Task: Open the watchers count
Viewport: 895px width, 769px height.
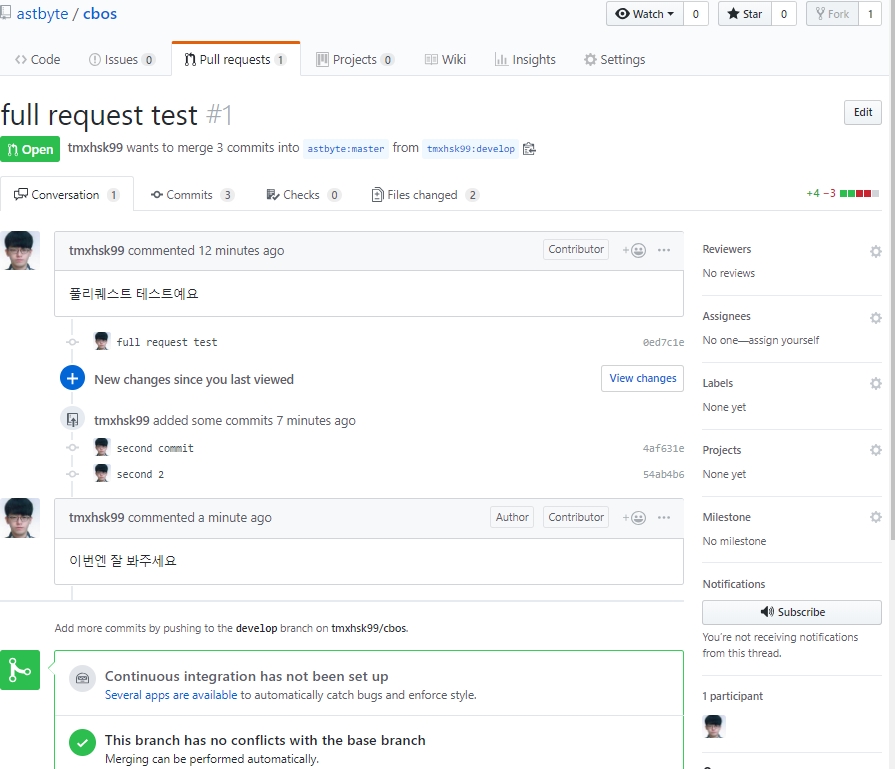Action: pos(695,14)
